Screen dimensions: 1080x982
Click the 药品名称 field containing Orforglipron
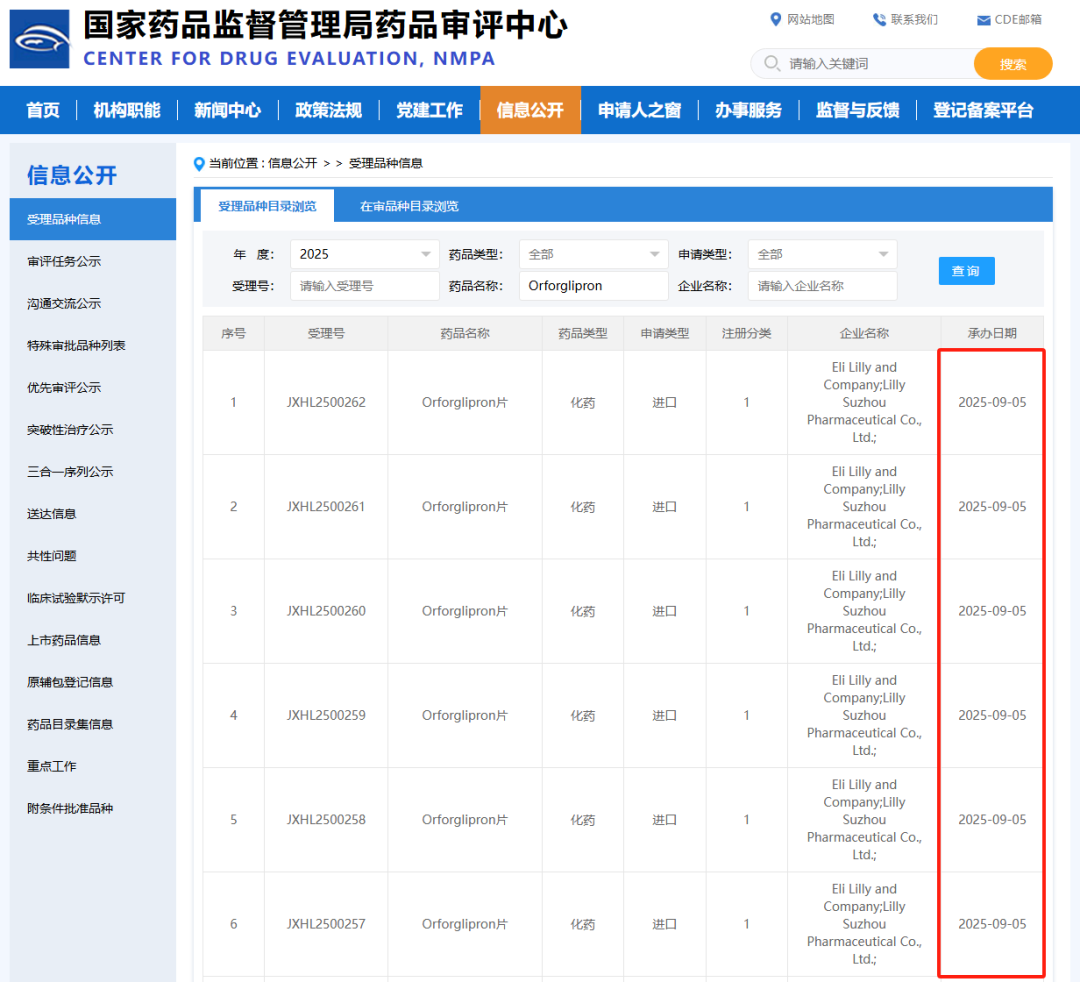(593, 286)
